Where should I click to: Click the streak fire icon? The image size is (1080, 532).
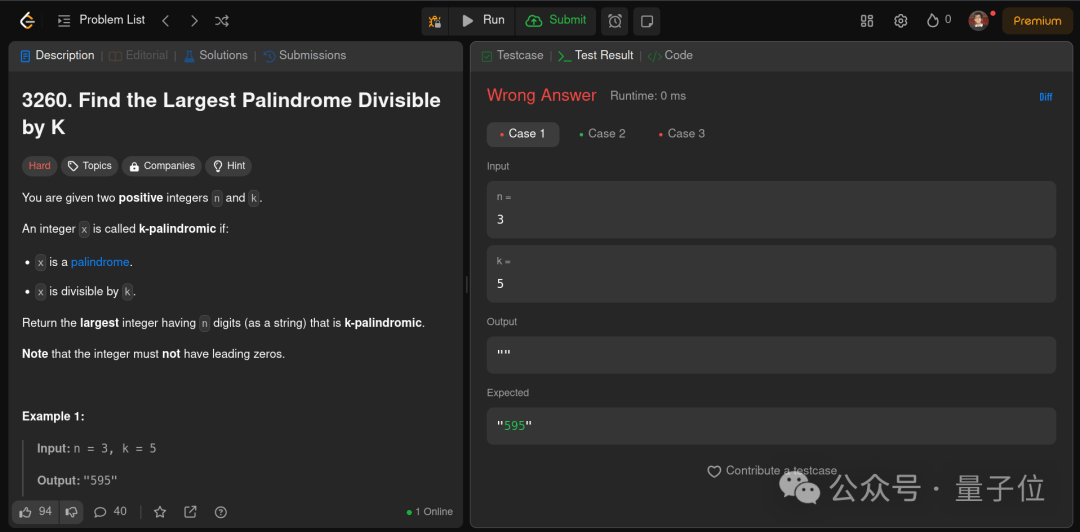click(933, 21)
